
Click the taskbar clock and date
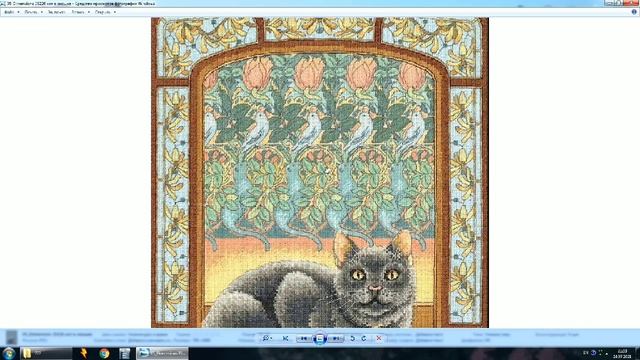click(x=623, y=353)
